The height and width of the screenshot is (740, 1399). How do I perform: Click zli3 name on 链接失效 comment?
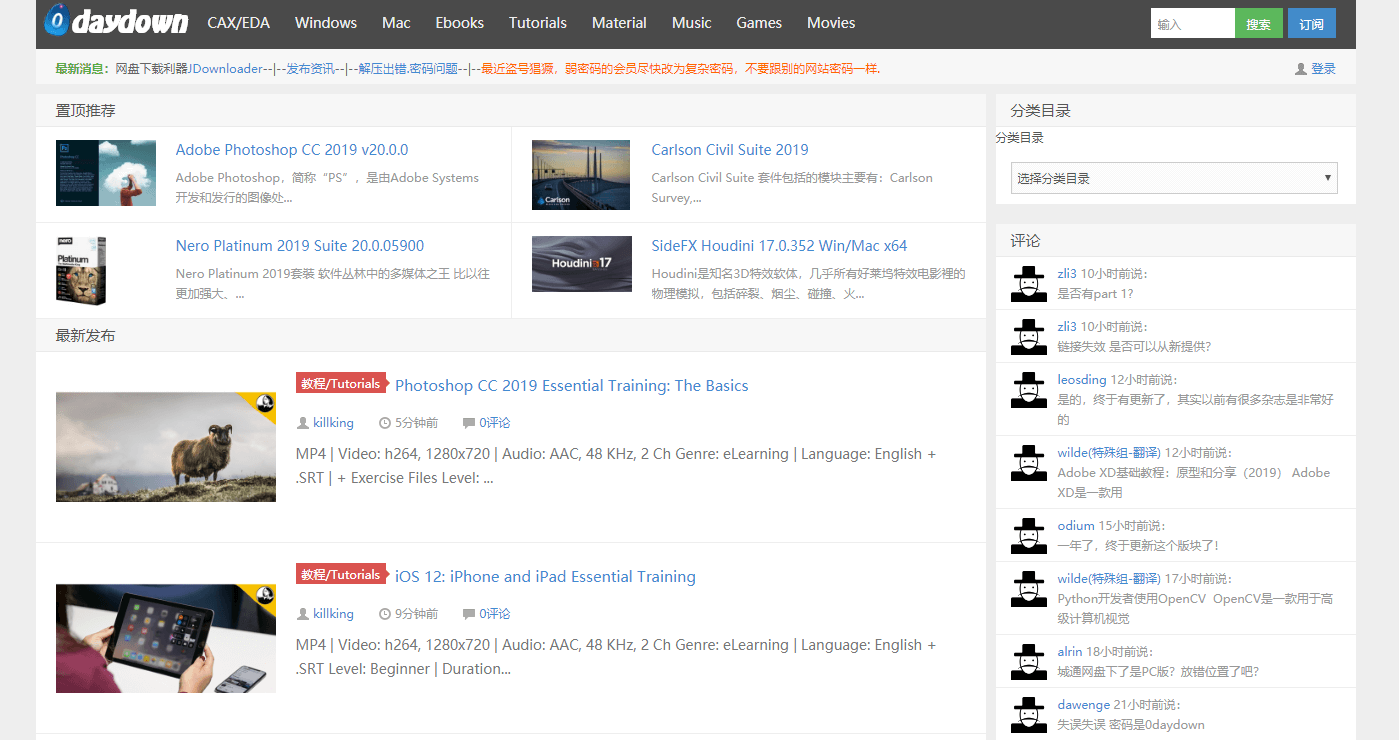(1067, 327)
